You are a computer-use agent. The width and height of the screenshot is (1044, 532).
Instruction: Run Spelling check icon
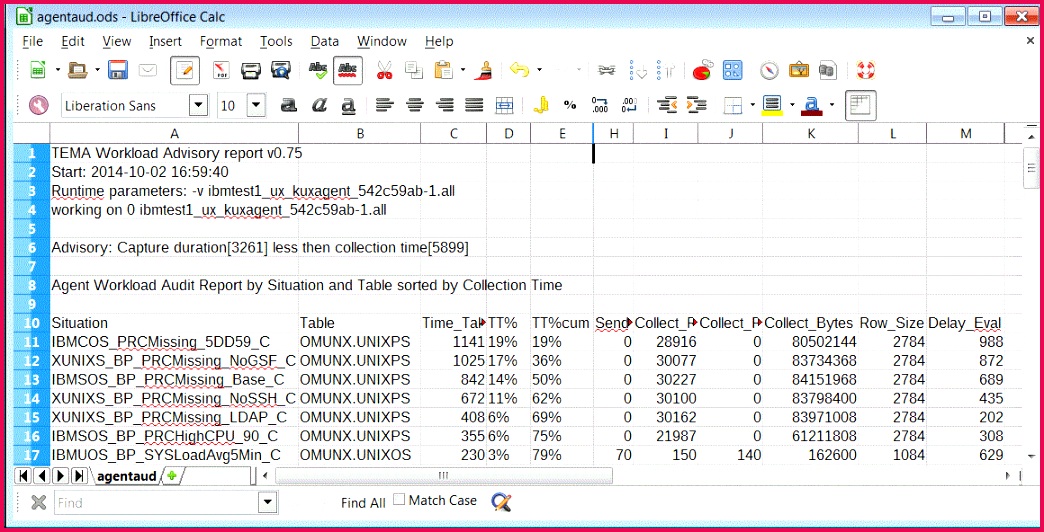(x=318, y=70)
